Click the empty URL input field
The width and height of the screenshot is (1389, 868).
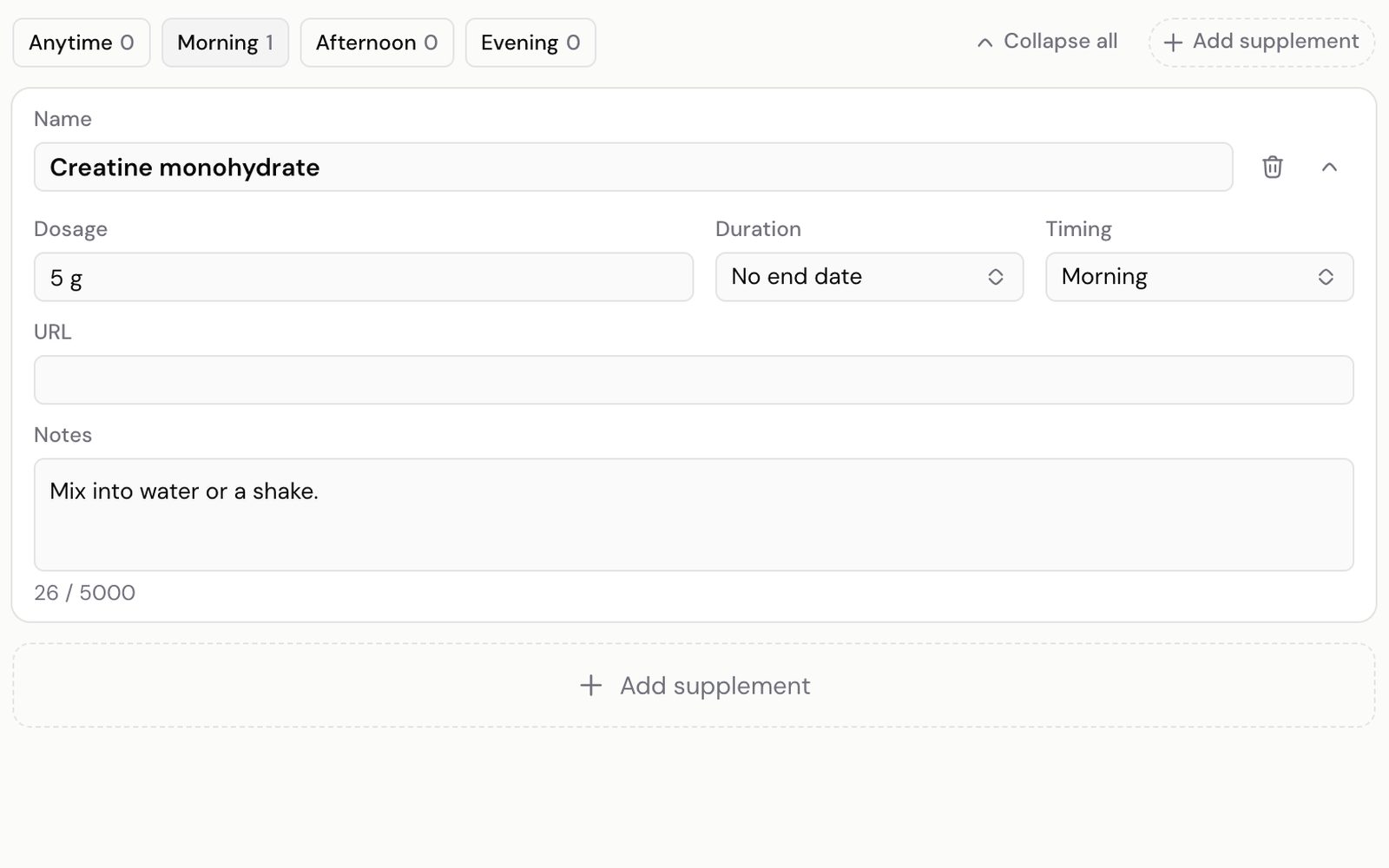694,379
